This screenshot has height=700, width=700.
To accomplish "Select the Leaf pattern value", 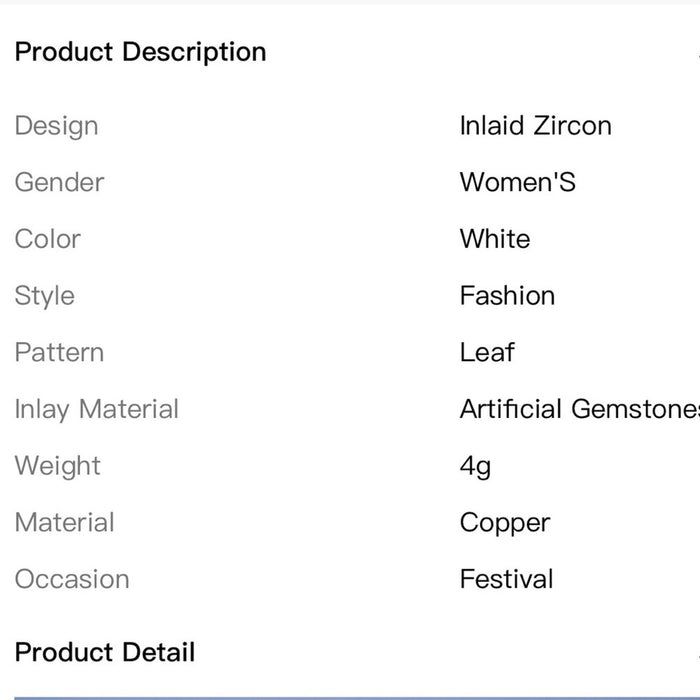I will [x=487, y=352].
